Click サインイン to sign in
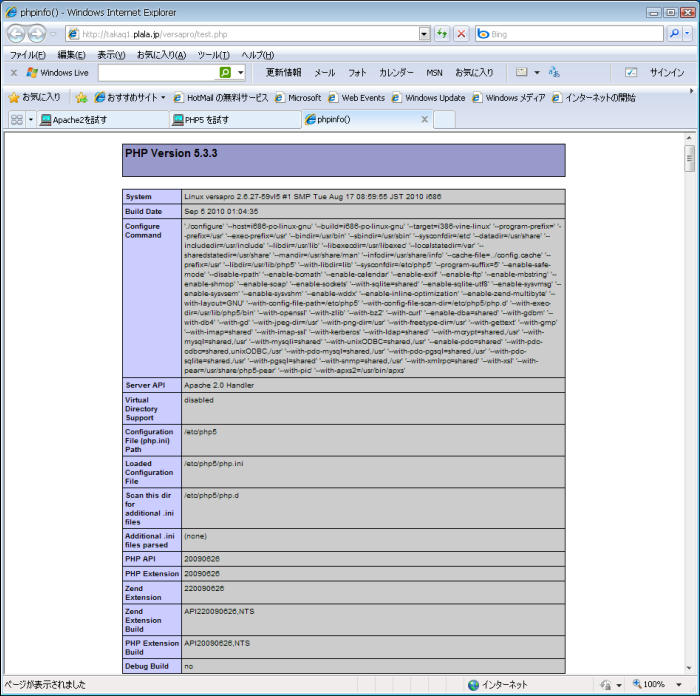Screen dimensions: 700x696 point(667,72)
